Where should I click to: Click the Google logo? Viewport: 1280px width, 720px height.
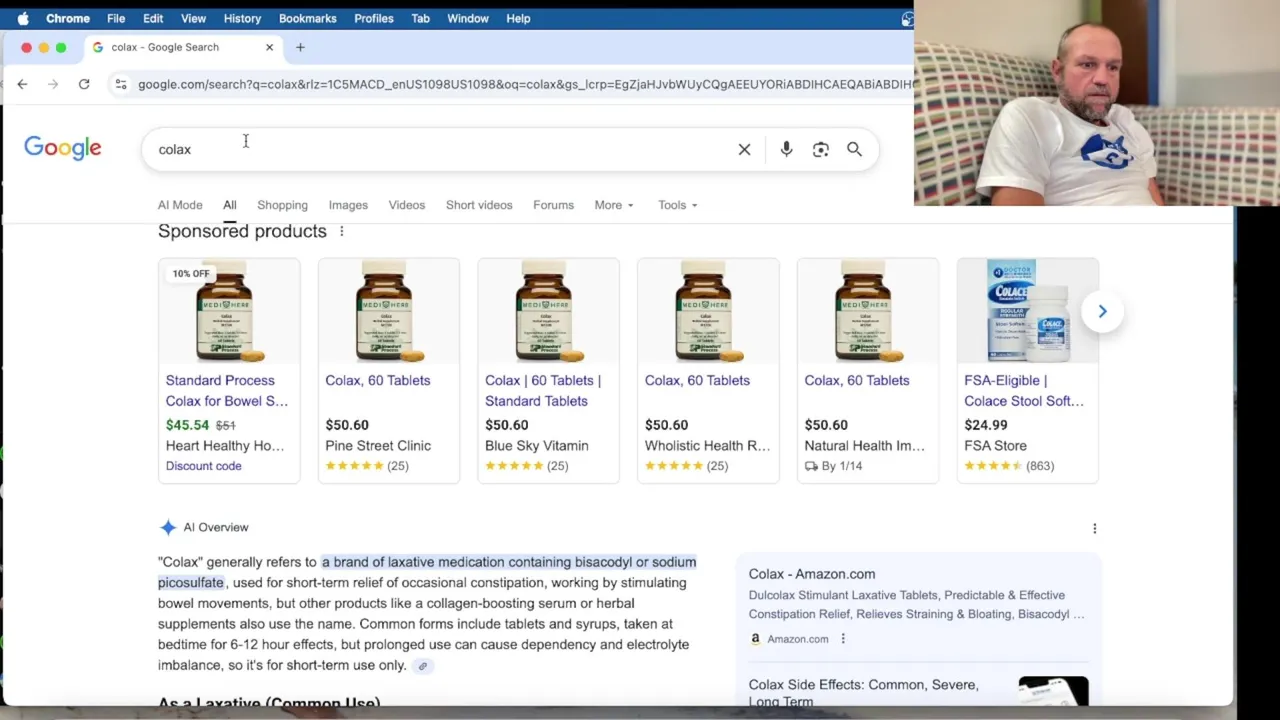click(63, 148)
